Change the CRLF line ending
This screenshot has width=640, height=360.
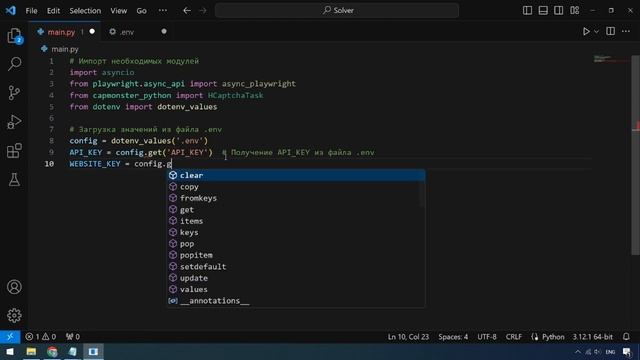[x=513, y=337]
